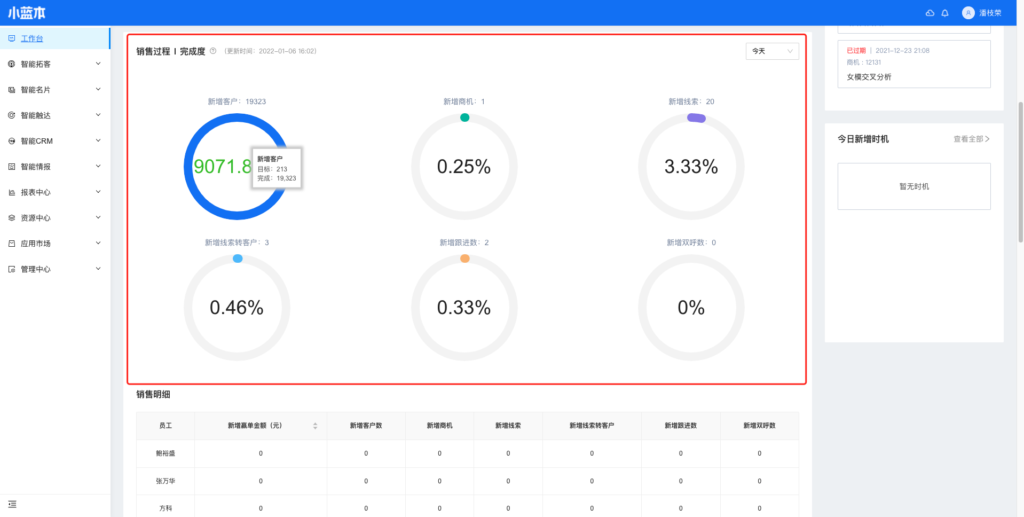Open notifications via the bell icon
Image resolution: width=1024 pixels, height=517 pixels.
[x=944, y=13]
